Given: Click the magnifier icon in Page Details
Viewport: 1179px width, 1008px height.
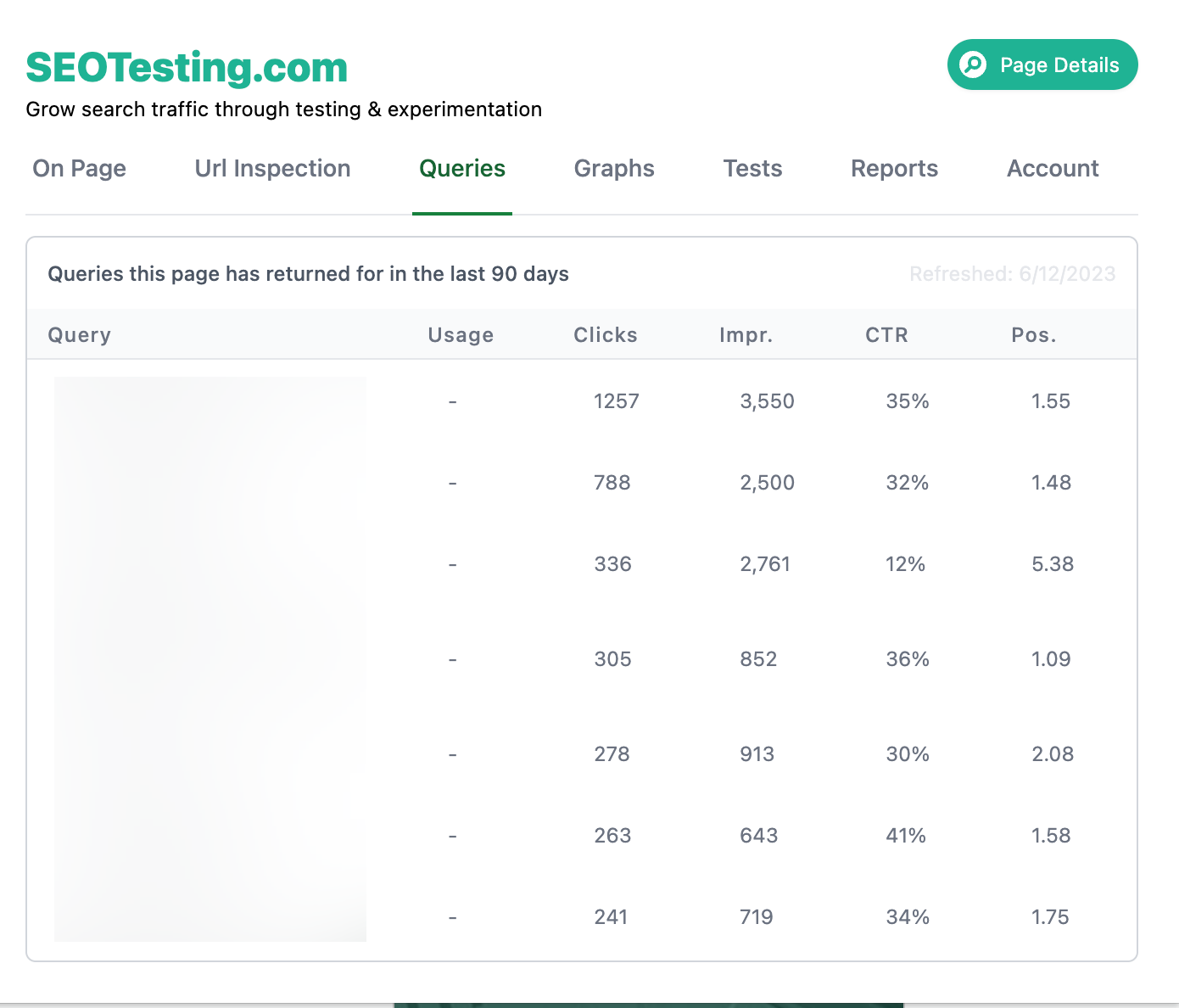Looking at the screenshot, I should coord(973,64).
